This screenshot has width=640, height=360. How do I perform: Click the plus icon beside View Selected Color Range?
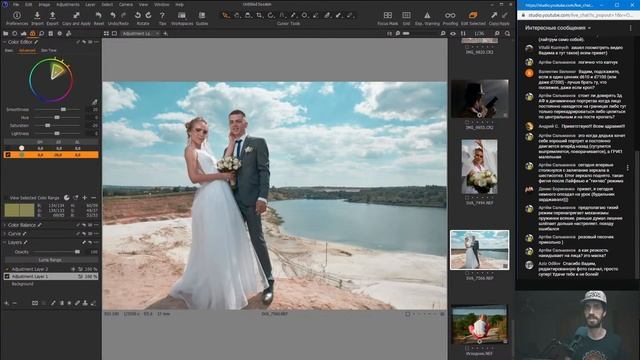84,198
